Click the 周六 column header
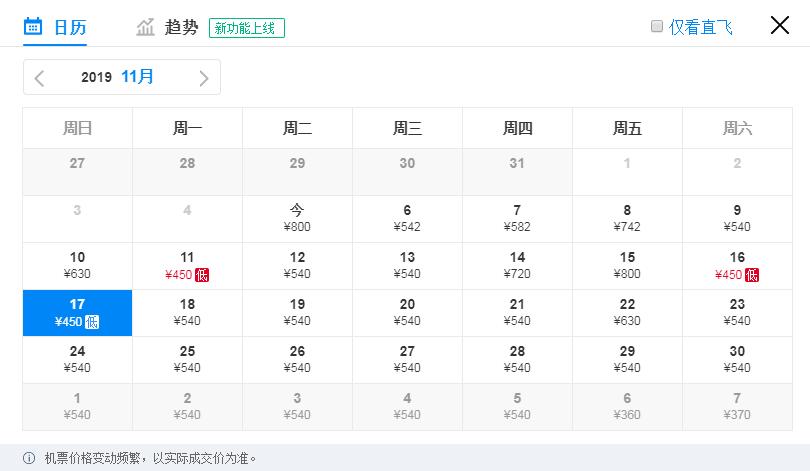The height and width of the screenshot is (471, 810). [737, 128]
